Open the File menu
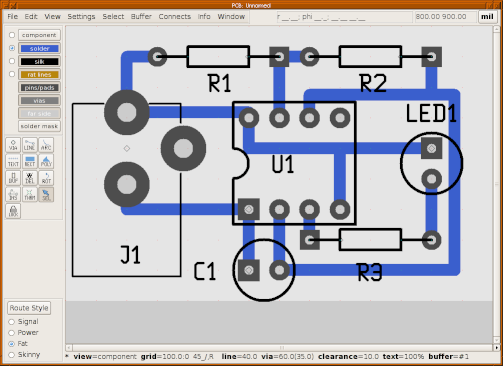Viewport: 503px width, 366px height. tap(13, 17)
